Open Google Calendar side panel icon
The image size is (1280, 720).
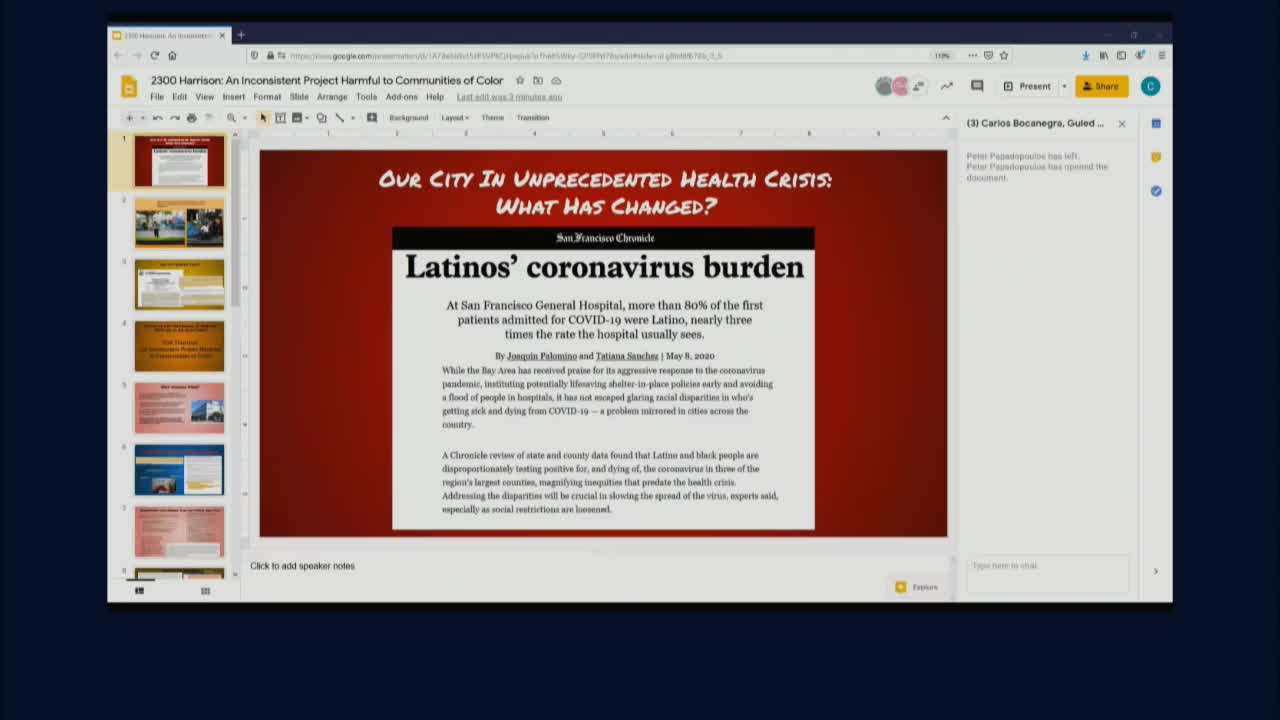click(1156, 124)
